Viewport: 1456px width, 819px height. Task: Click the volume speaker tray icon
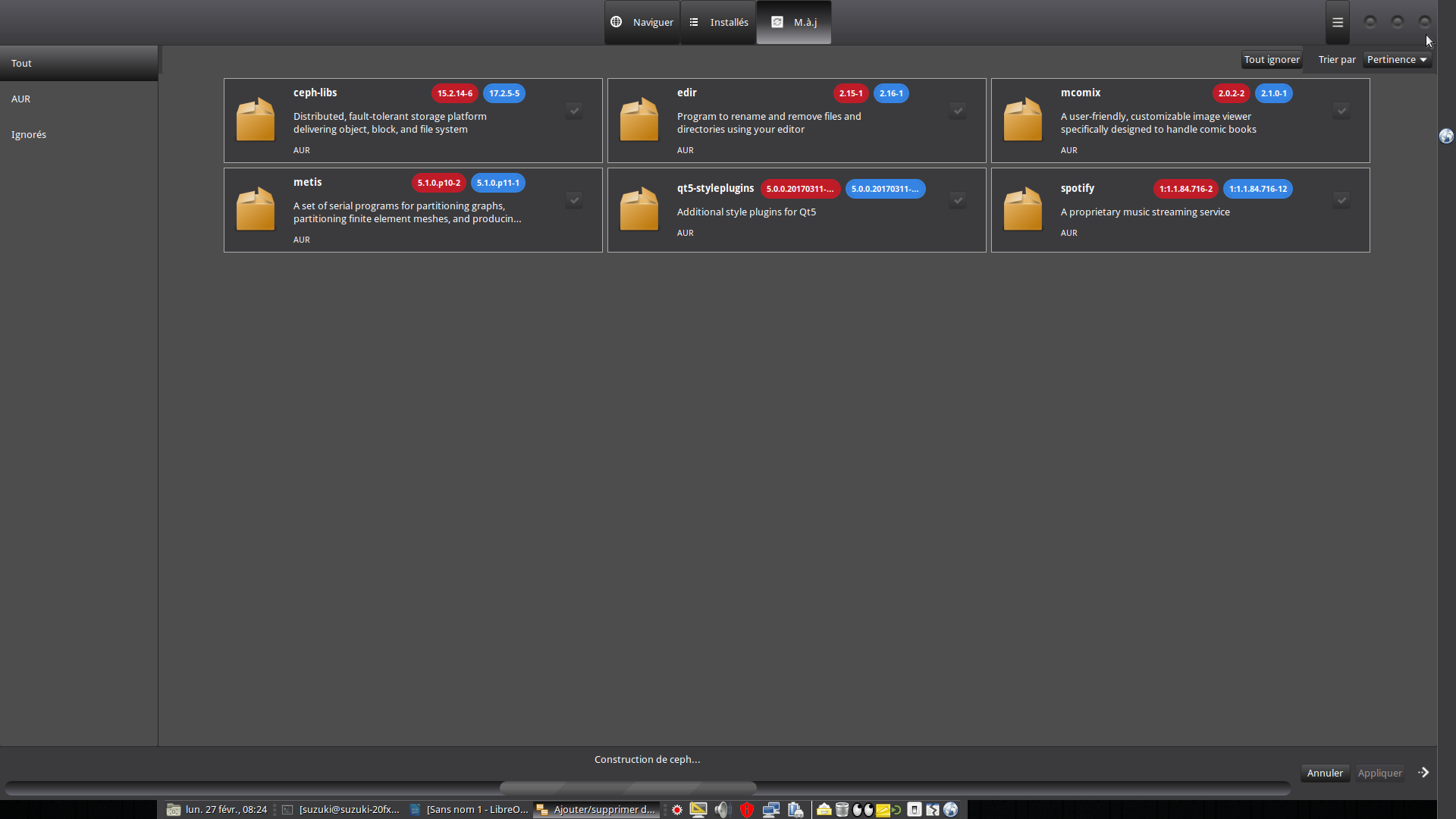(721, 810)
